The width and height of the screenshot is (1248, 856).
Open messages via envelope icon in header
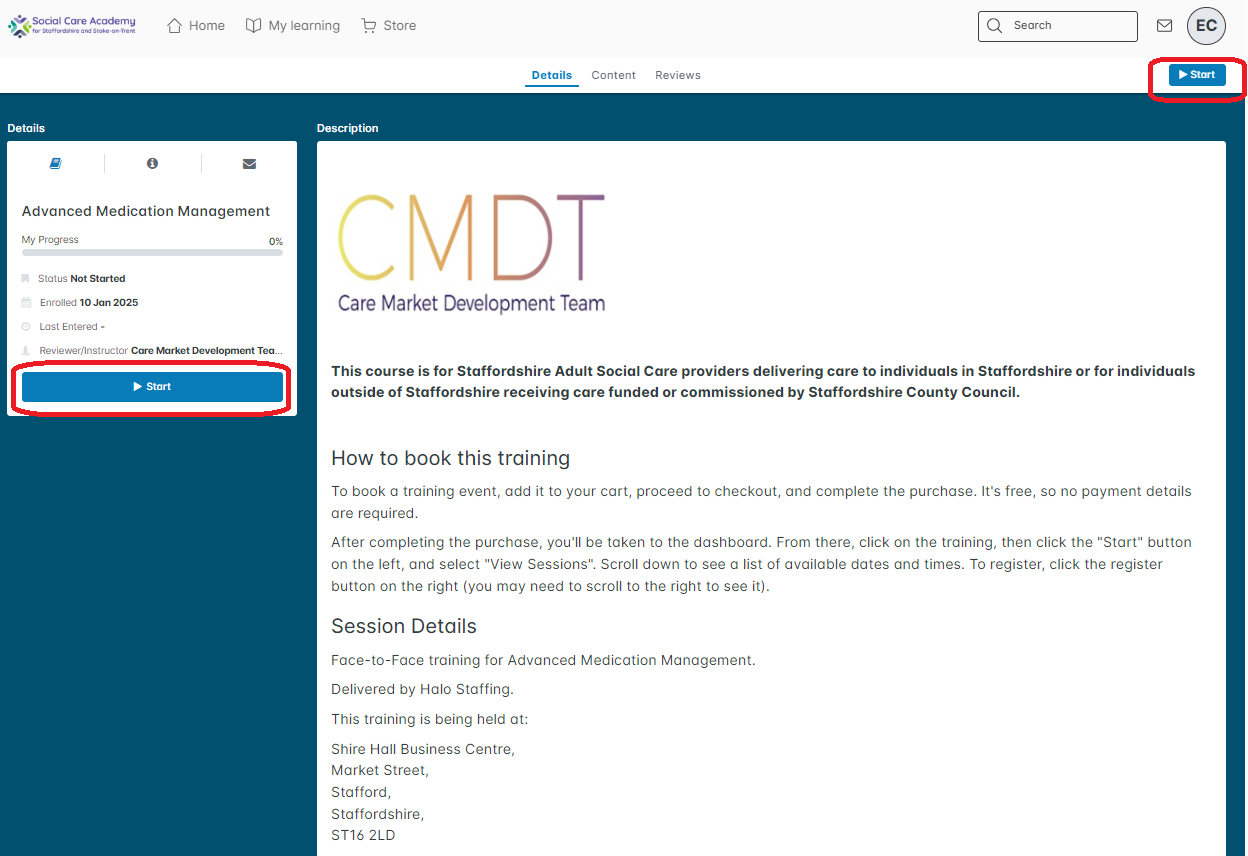pyautogui.click(x=1164, y=26)
